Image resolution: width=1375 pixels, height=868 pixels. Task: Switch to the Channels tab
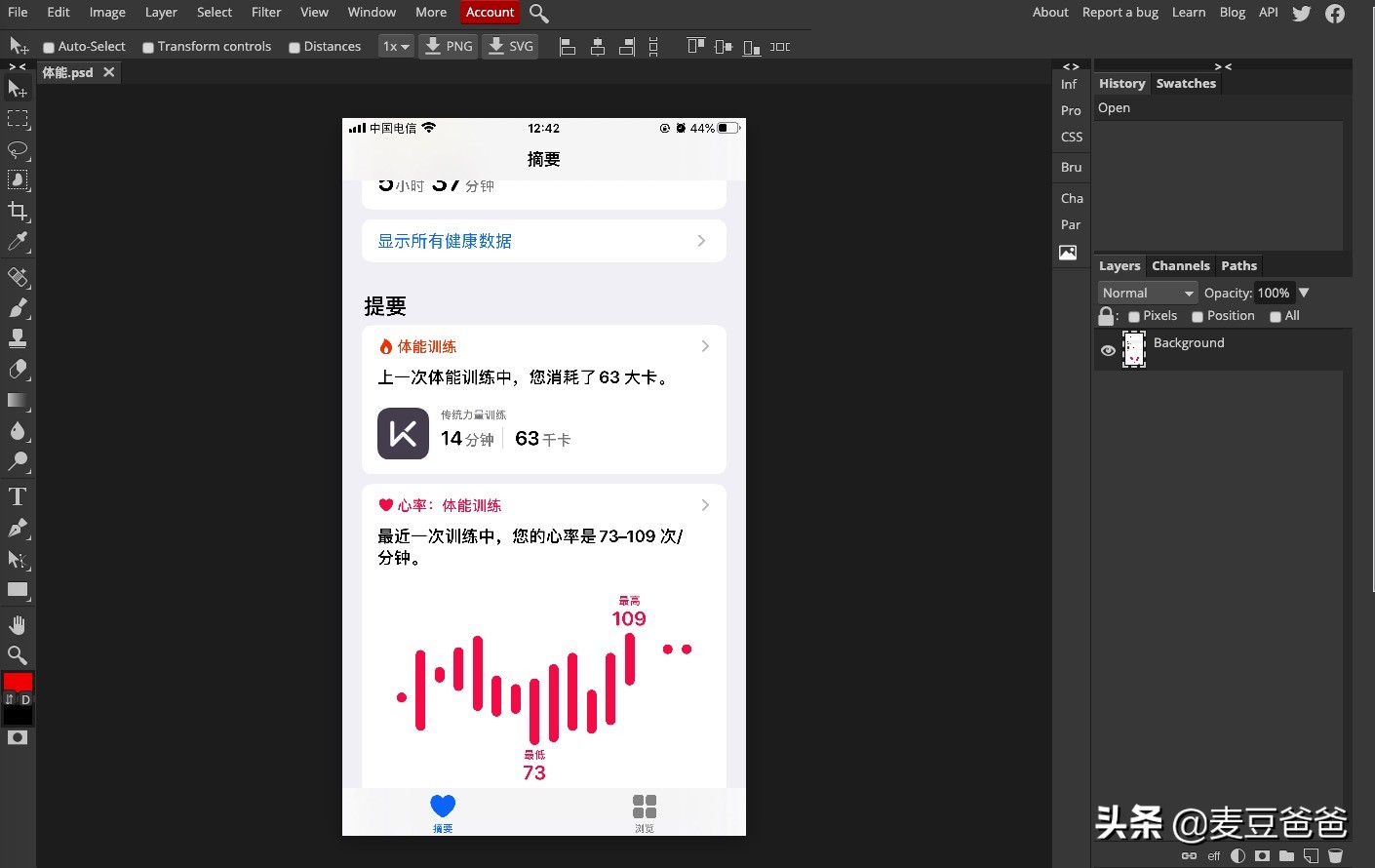tap(1180, 265)
